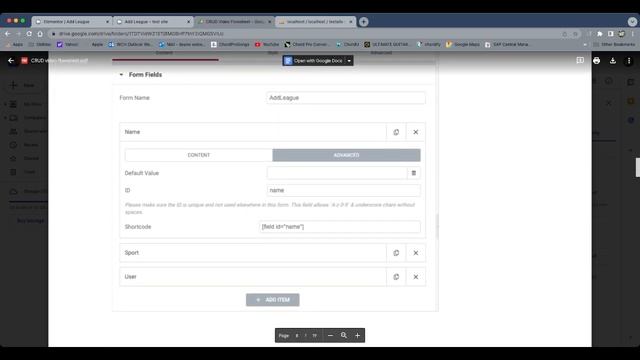640x360 pixels.
Task: Print the CRUD Video Flowsheet PDF
Action: tap(596, 61)
